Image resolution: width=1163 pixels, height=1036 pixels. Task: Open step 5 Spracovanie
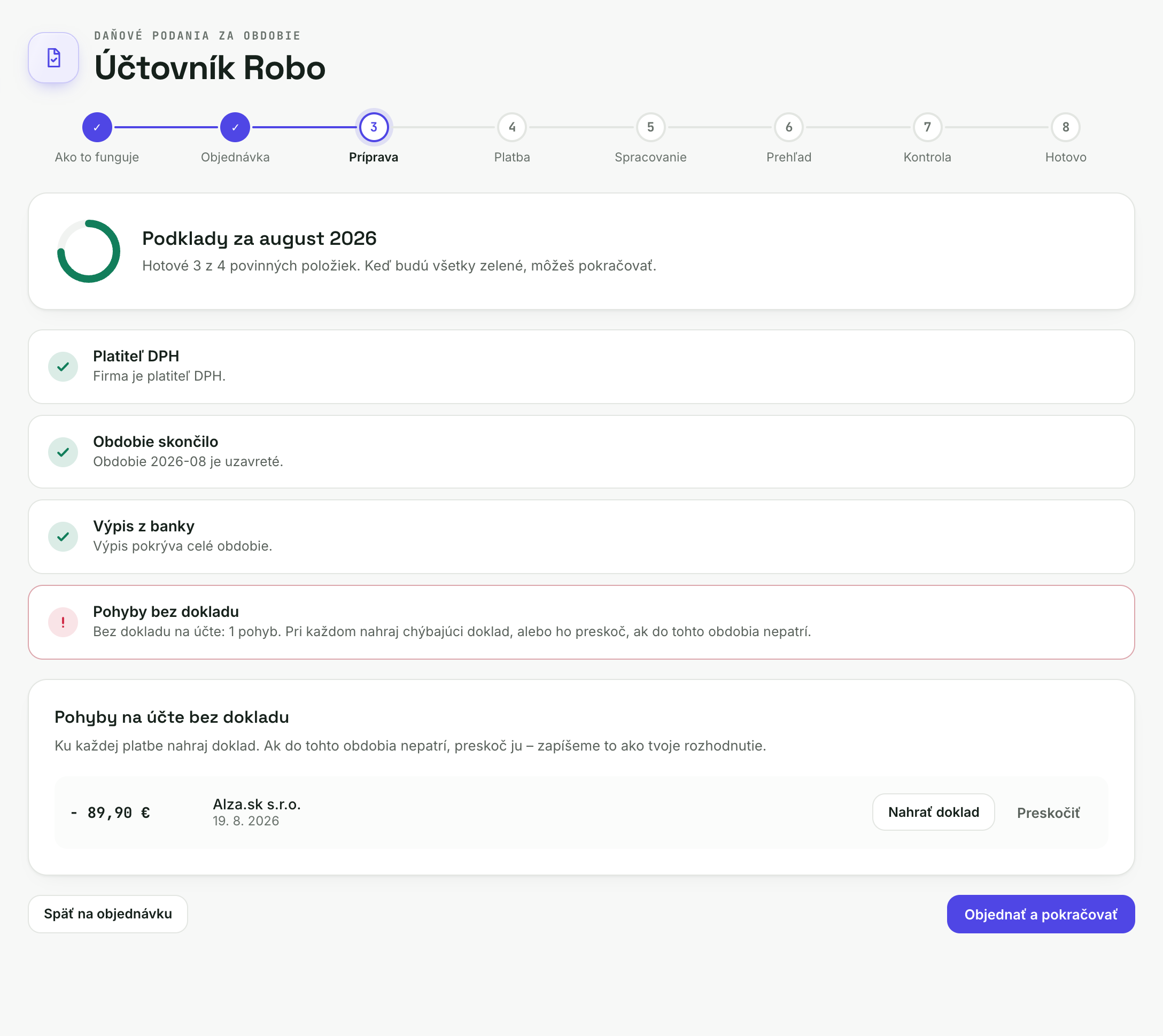[x=650, y=127]
